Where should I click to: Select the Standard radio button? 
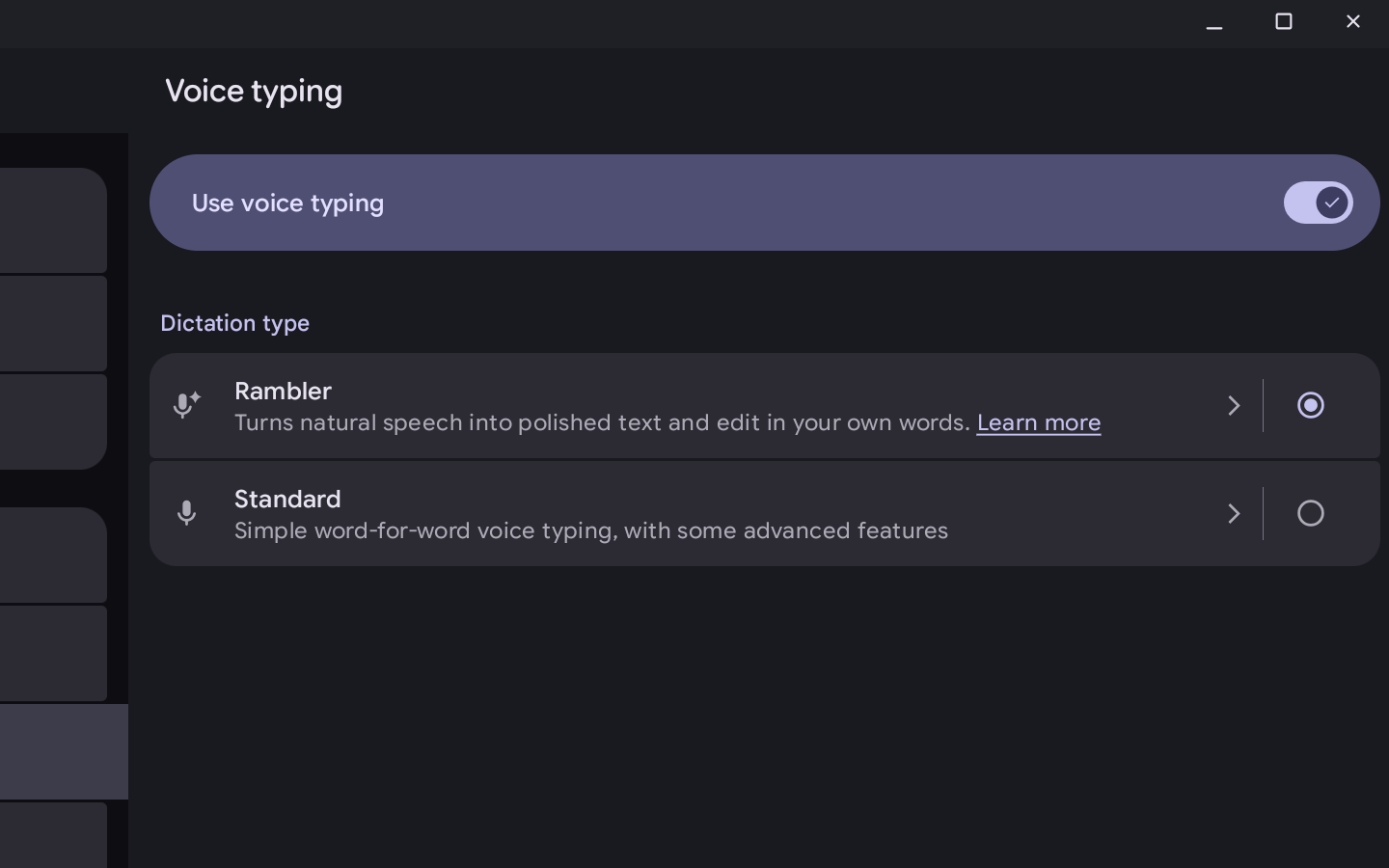click(x=1310, y=513)
